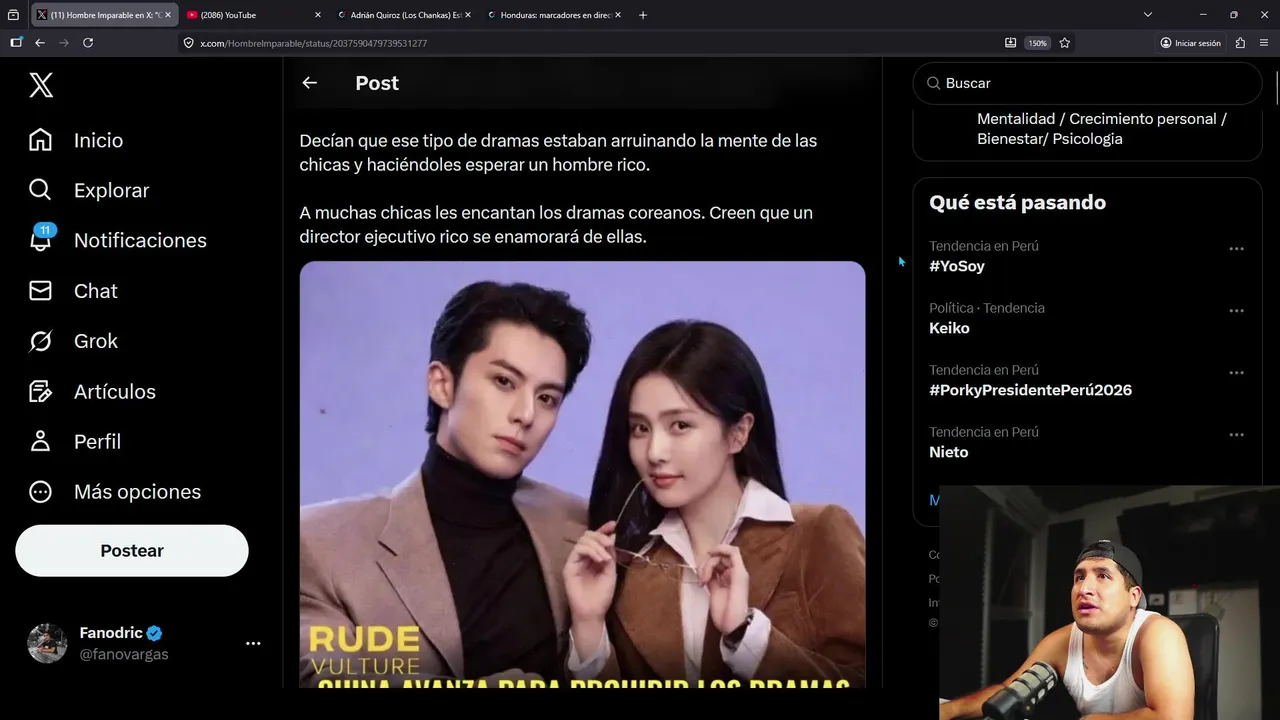This screenshot has width=1280, height=720.
Task: Open the #YoSoy trend
Action: click(x=957, y=266)
